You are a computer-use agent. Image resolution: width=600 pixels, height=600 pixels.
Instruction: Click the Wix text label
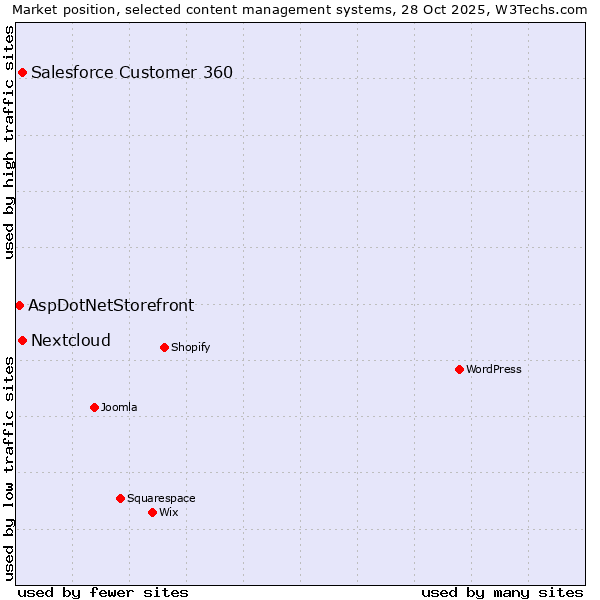169,512
